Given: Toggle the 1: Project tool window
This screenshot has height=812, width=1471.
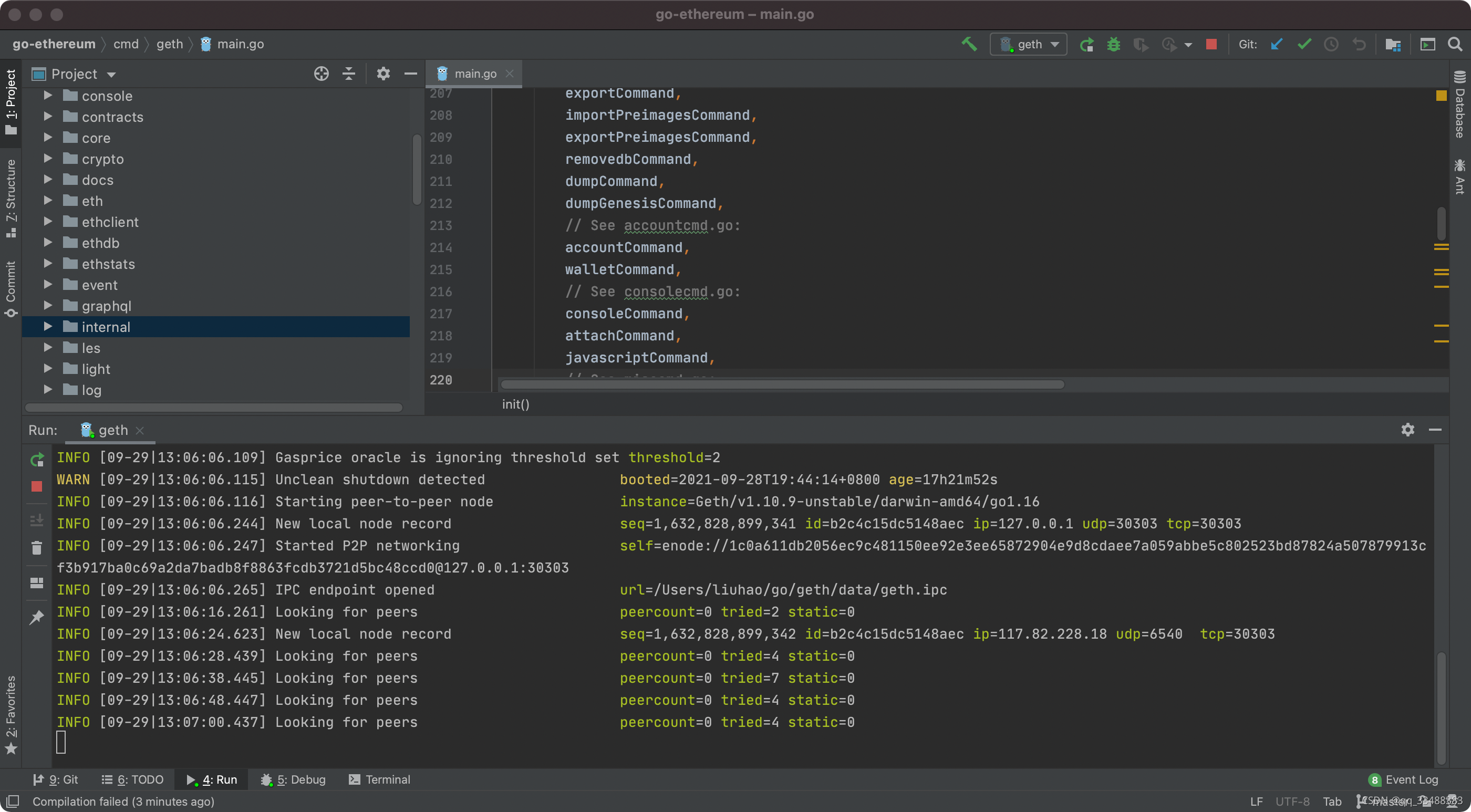Looking at the screenshot, I should (x=11, y=102).
